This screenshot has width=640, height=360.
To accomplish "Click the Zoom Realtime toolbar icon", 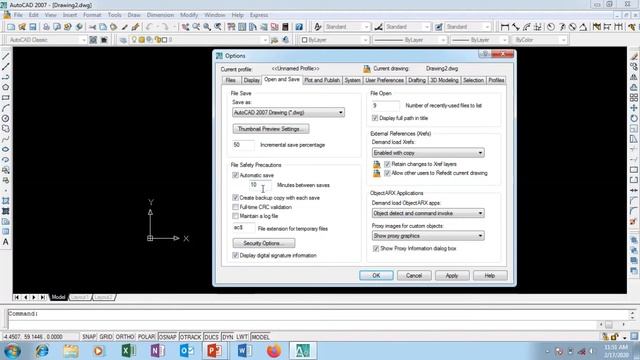I will (196, 27).
